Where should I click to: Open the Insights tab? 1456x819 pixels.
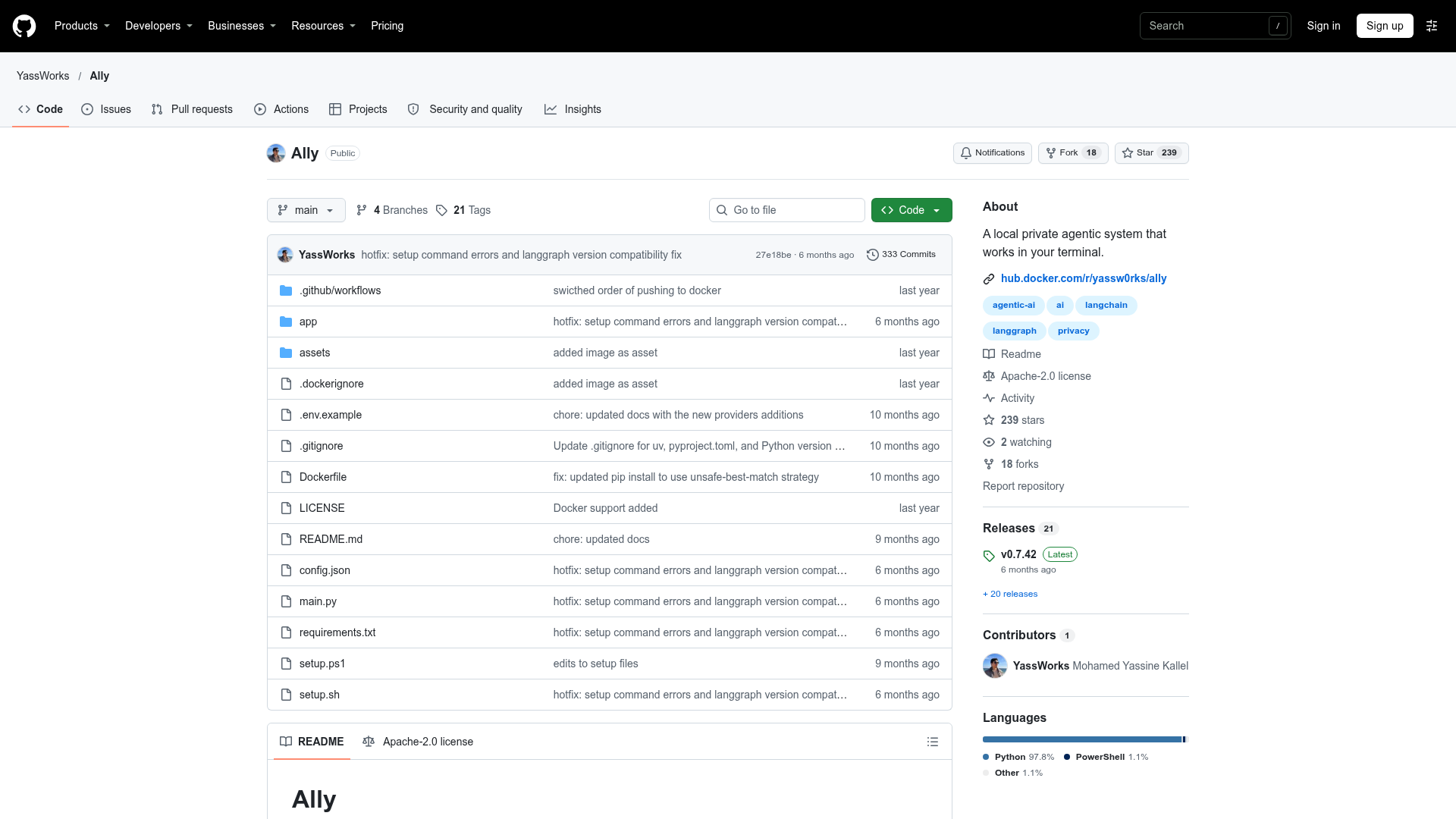point(573,109)
